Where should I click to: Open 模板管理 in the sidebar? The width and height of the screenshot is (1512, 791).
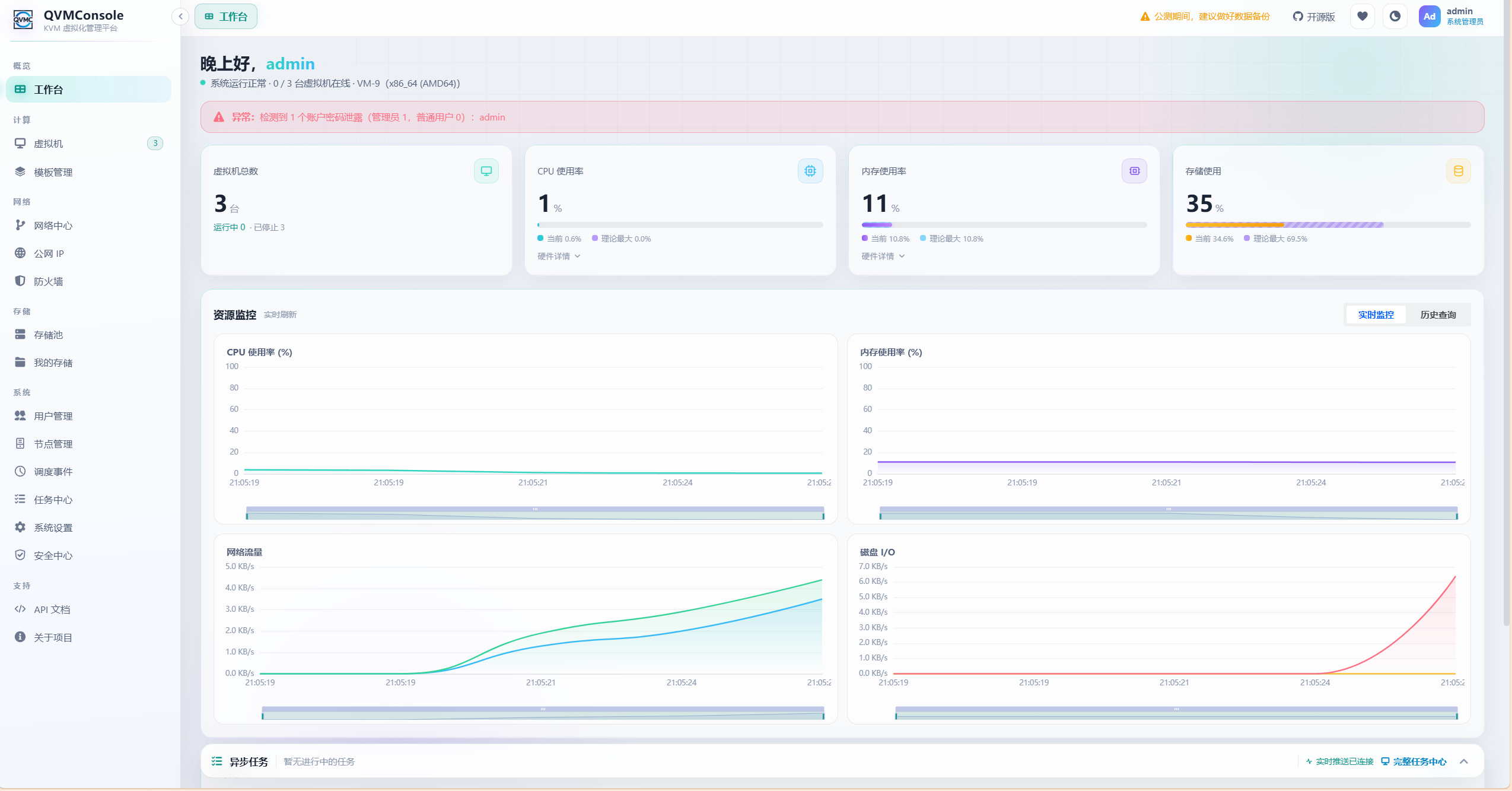(x=89, y=172)
